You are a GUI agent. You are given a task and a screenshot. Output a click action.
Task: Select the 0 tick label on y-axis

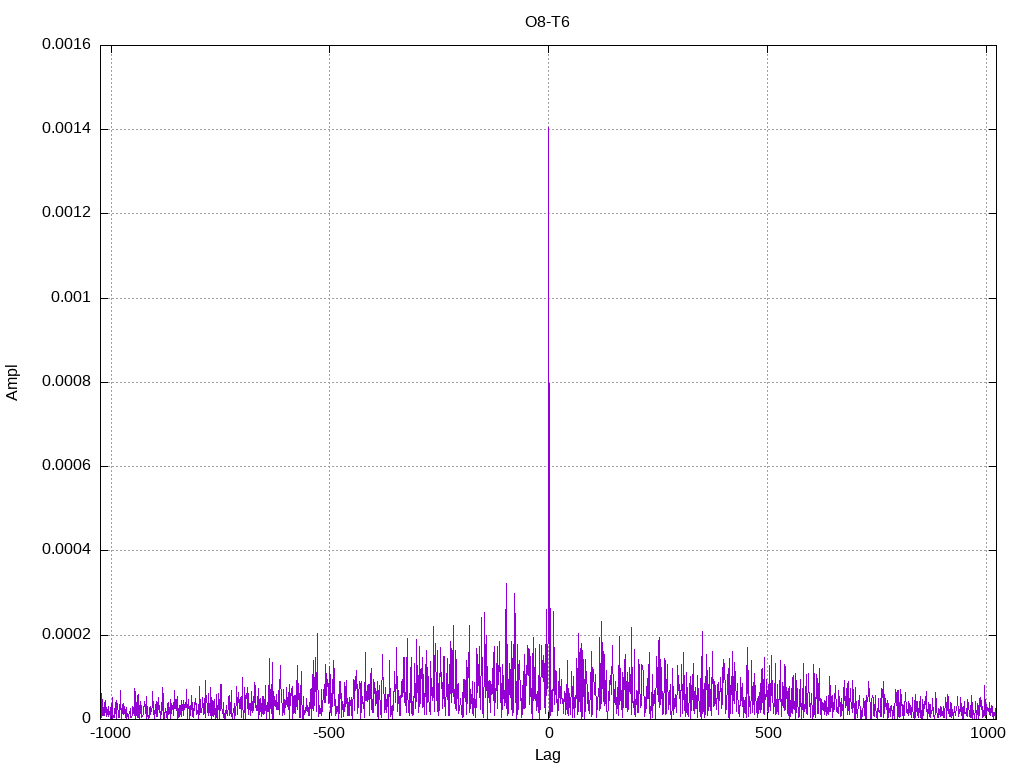(86, 718)
